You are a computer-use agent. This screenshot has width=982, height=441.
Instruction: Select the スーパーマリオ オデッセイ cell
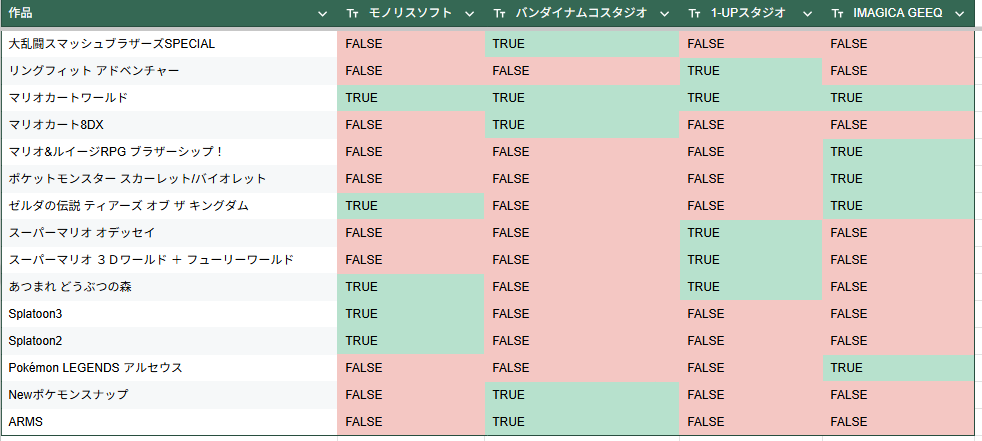pyautogui.click(x=169, y=232)
